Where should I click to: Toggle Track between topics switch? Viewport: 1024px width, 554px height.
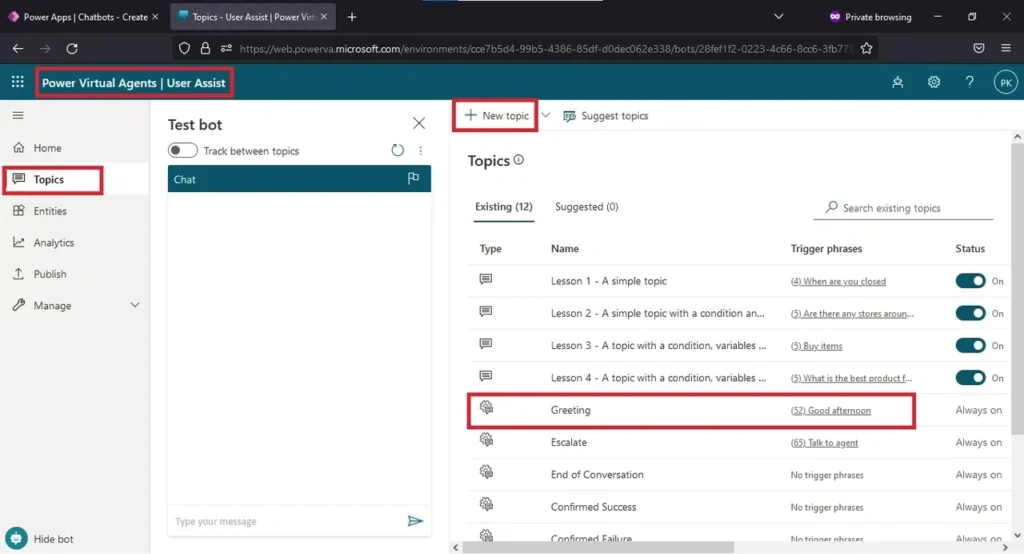(182, 150)
